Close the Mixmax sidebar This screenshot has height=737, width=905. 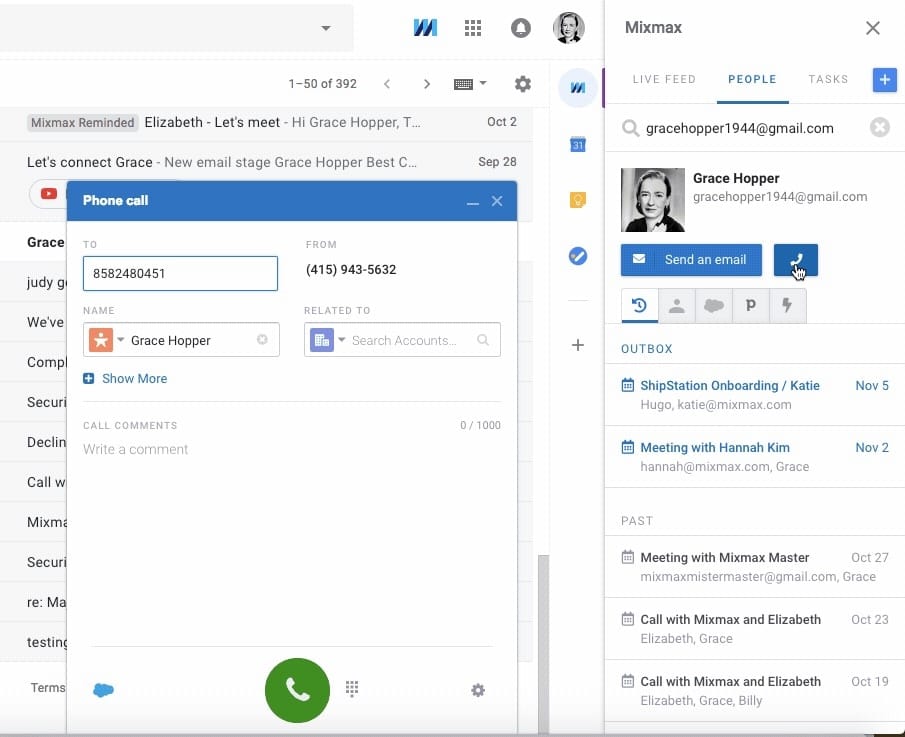873,28
